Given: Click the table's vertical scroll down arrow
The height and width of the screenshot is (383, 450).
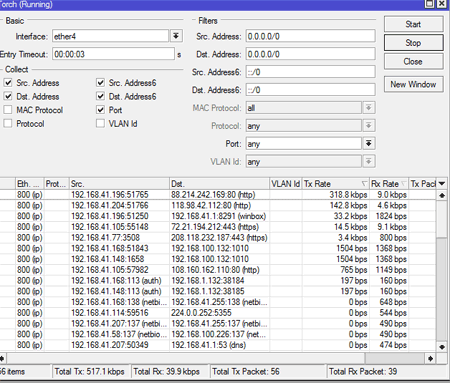Looking at the screenshot, I should (x=442, y=347).
